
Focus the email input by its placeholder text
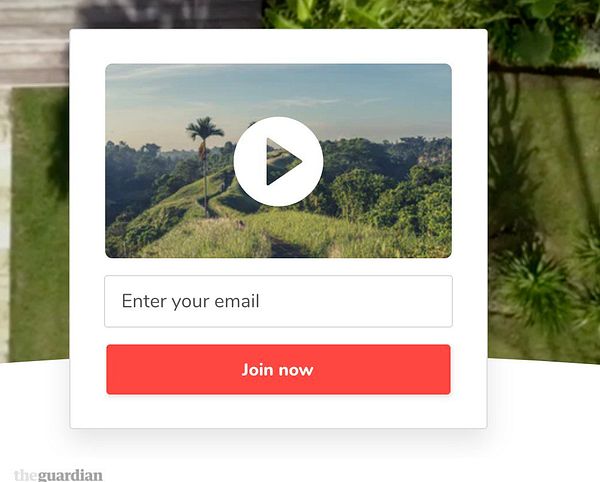tap(190, 301)
